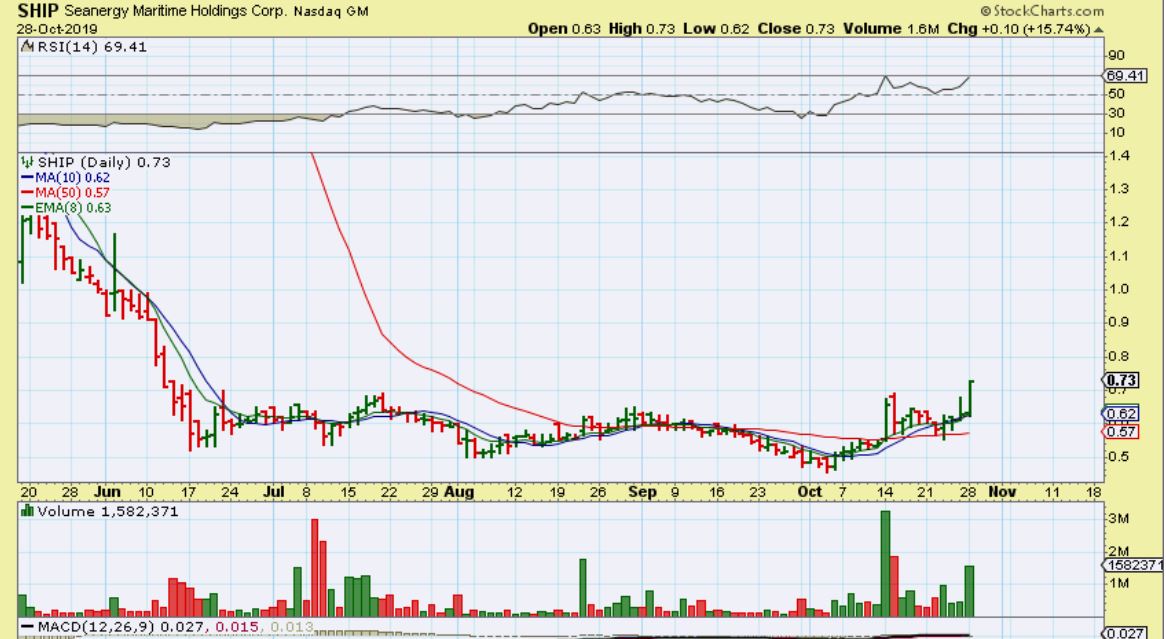Click the High 0.73 value in the header
The width and height of the screenshot is (1166, 639).
[x=642, y=29]
